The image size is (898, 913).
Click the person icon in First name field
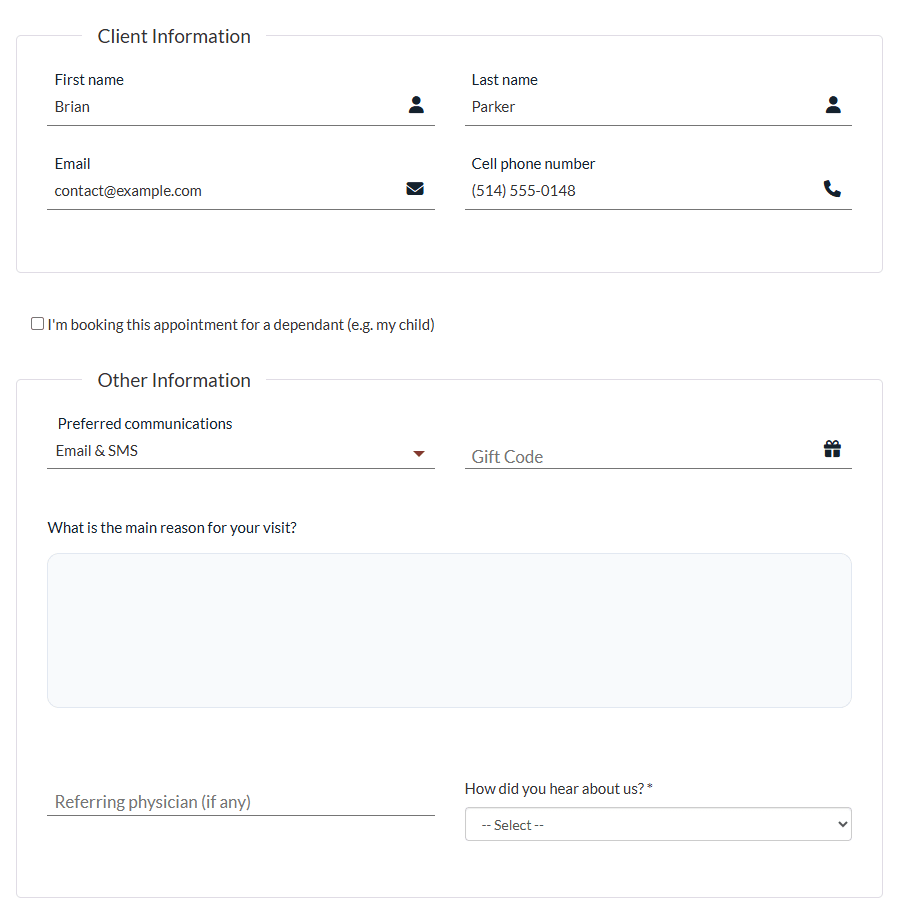tap(416, 105)
